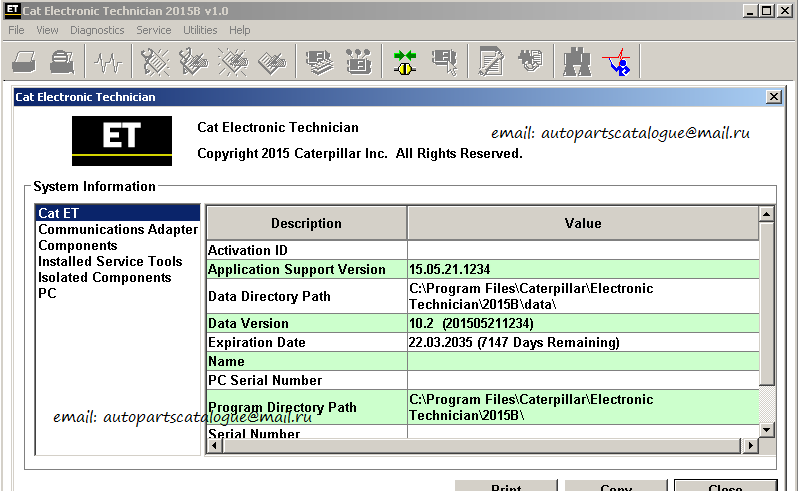
Task: Click the Data Directory Path label
Action: tap(269, 296)
